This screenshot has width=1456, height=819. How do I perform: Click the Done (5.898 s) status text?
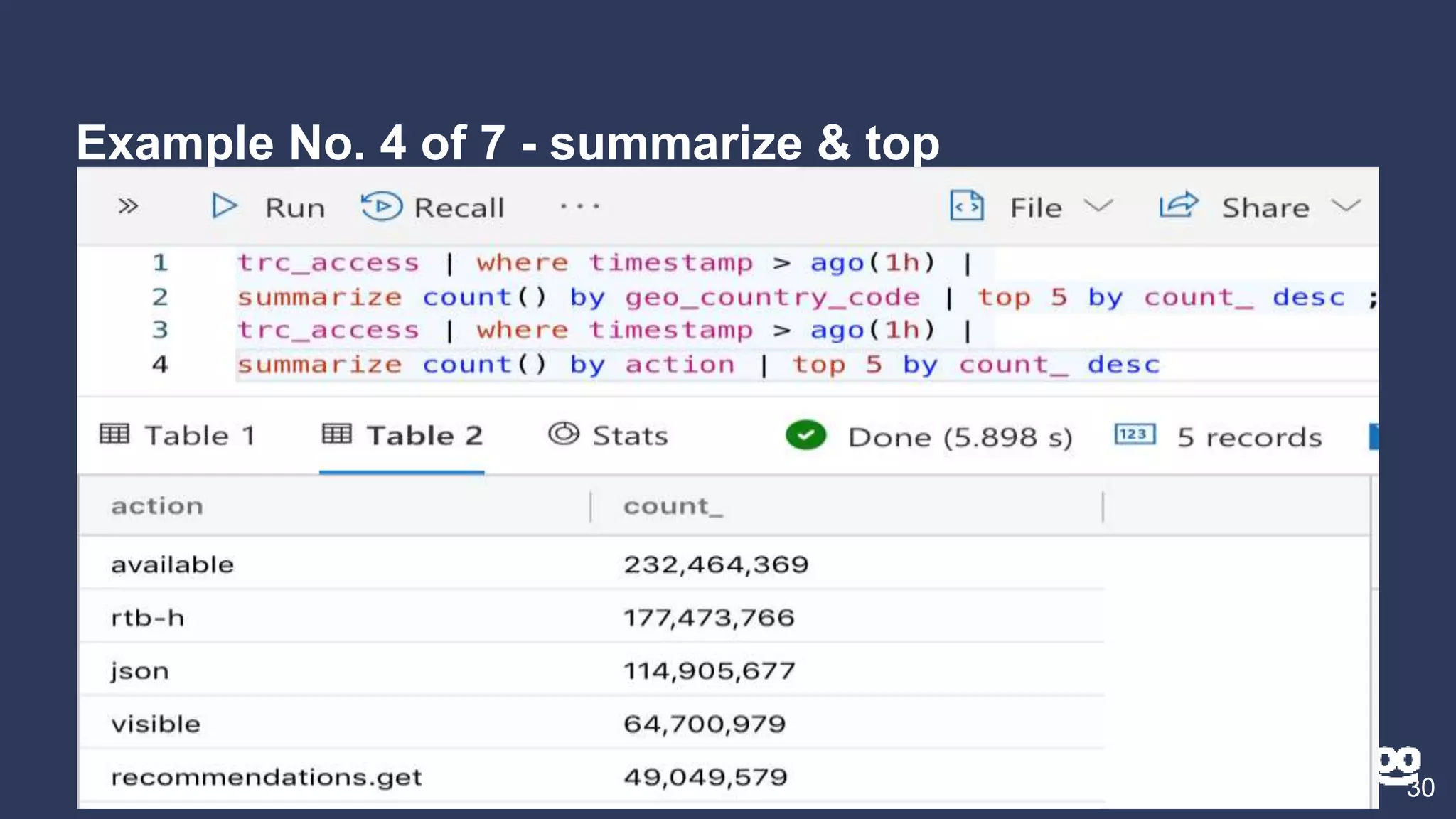(960, 437)
